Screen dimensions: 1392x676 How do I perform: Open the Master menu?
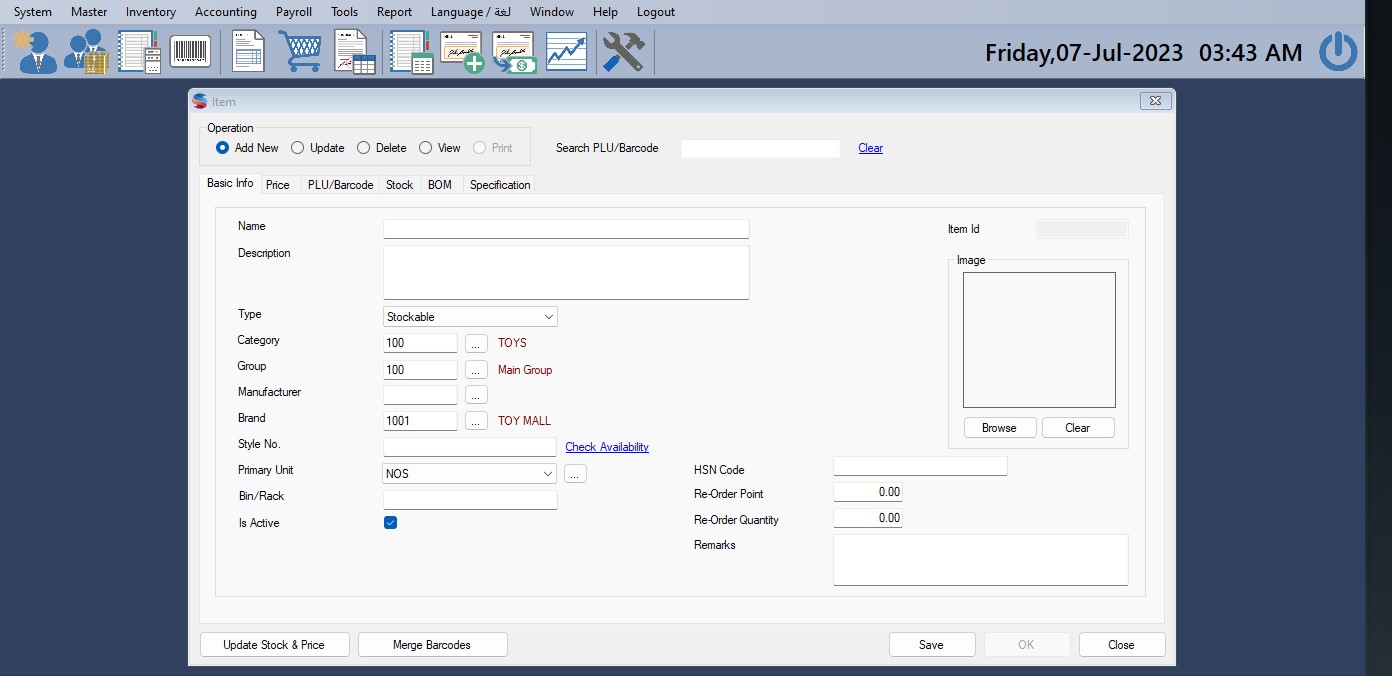pos(89,12)
